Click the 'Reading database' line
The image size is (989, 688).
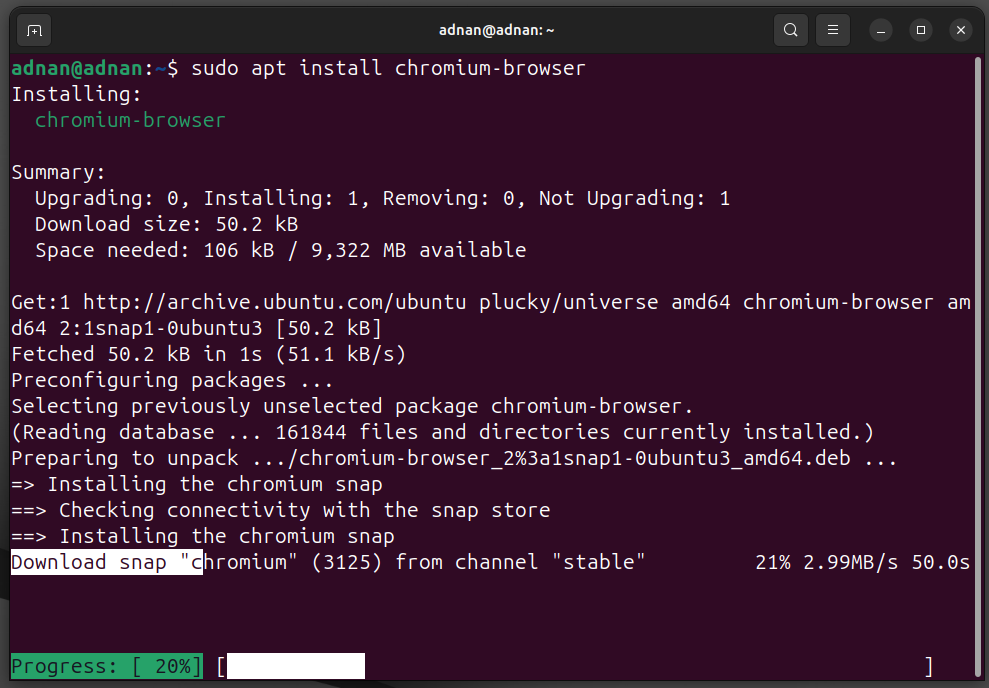click(x=443, y=432)
